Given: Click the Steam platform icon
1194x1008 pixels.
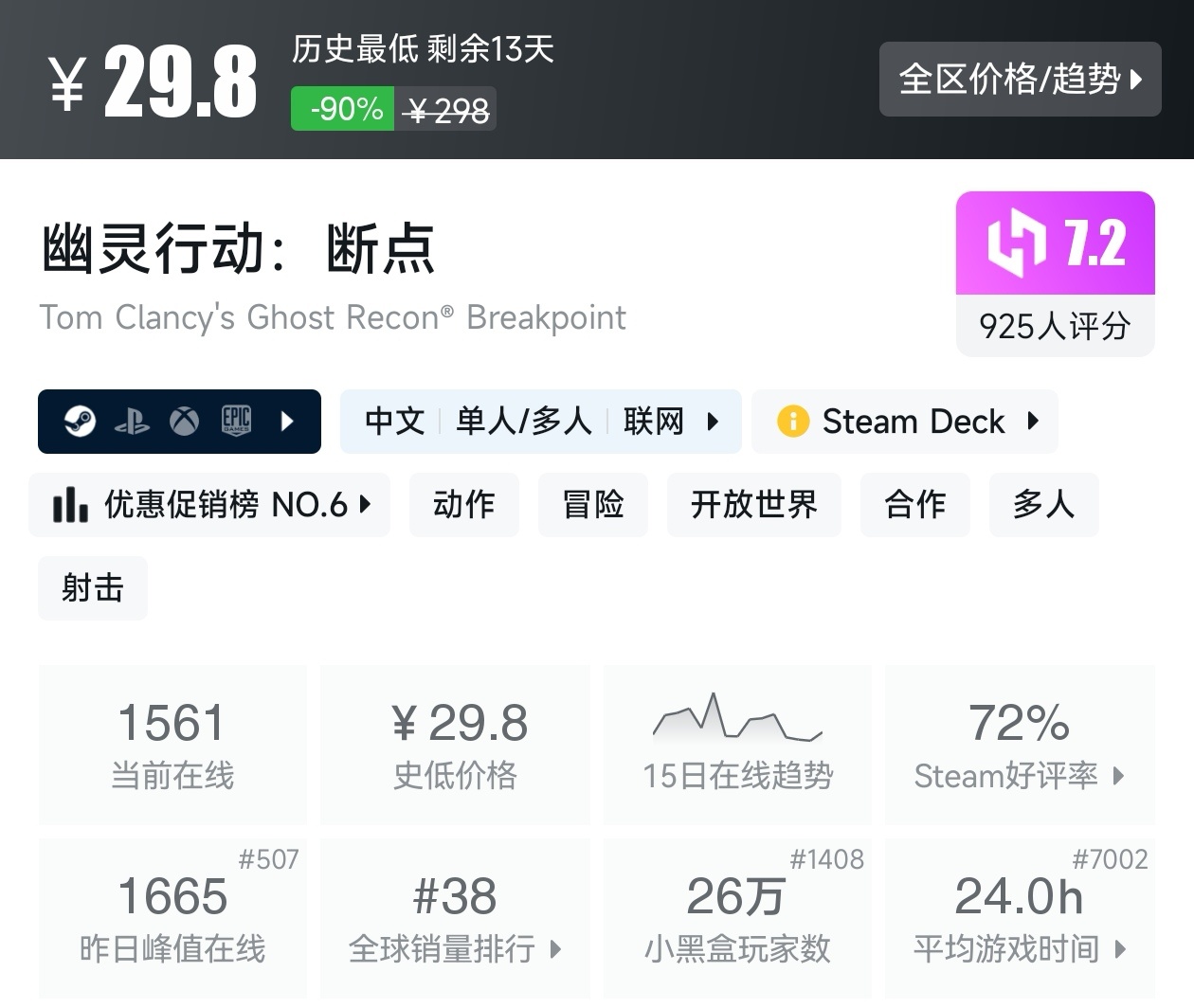Looking at the screenshot, I should click(x=80, y=421).
